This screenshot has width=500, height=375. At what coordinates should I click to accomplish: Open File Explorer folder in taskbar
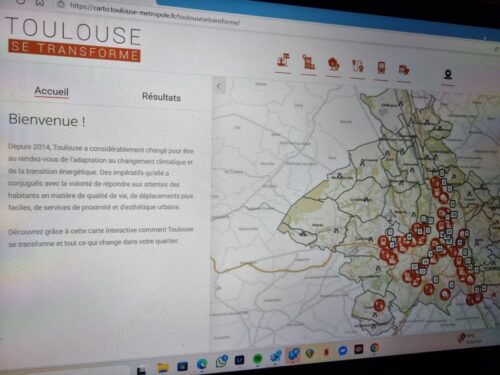tap(163, 367)
